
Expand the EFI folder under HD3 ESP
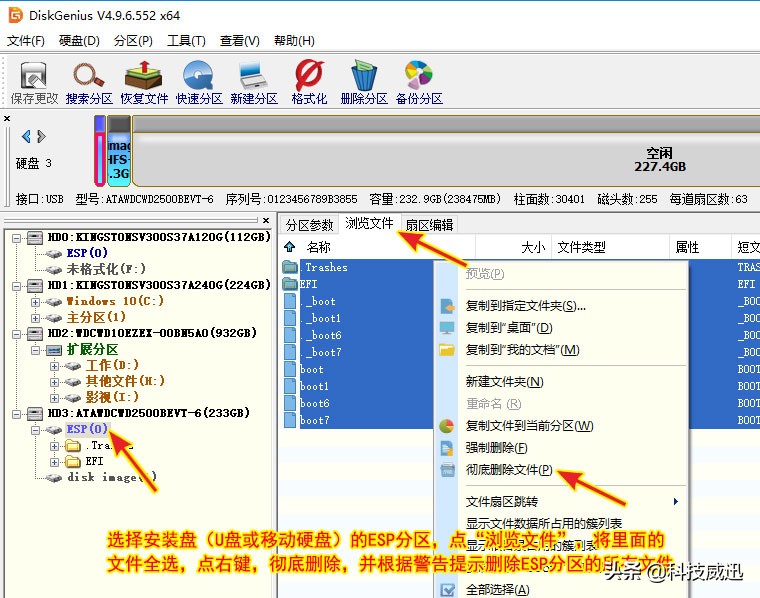click(54, 462)
